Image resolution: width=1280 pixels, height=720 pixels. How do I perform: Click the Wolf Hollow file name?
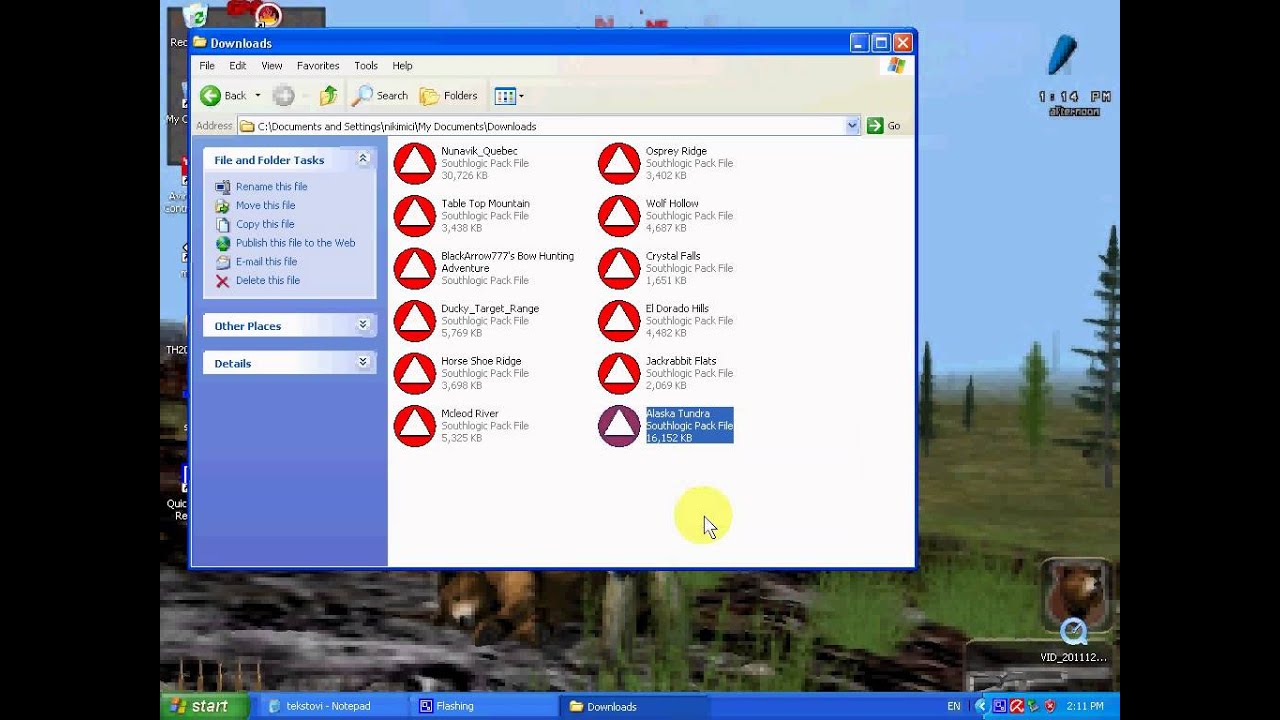(x=672, y=203)
